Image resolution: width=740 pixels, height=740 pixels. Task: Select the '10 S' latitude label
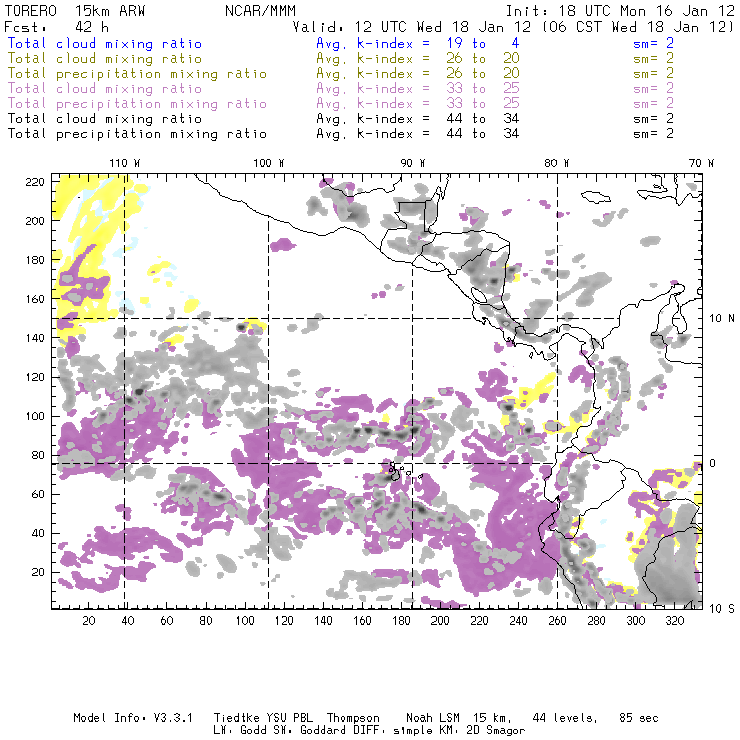pos(722,609)
